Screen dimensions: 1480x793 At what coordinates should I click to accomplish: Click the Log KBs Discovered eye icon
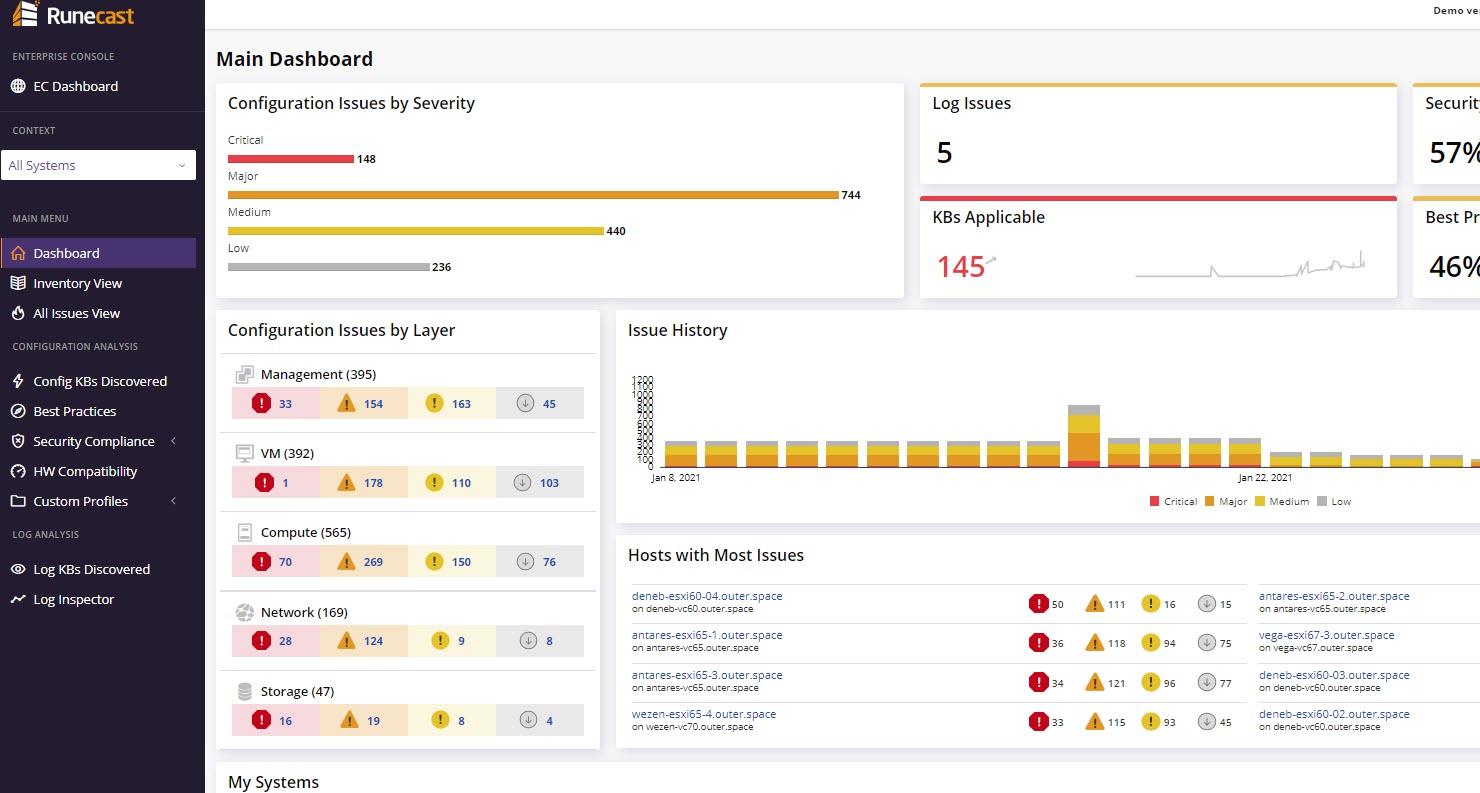click(18, 569)
